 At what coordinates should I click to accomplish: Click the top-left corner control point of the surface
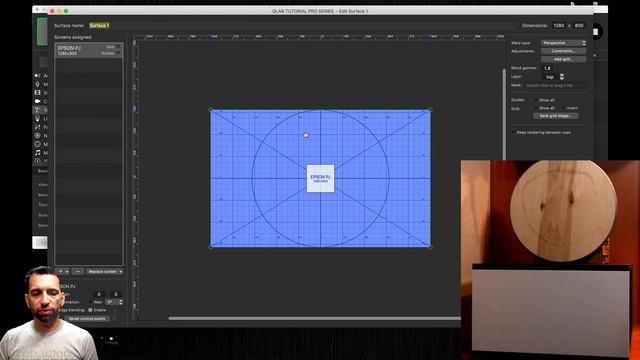[211, 110]
